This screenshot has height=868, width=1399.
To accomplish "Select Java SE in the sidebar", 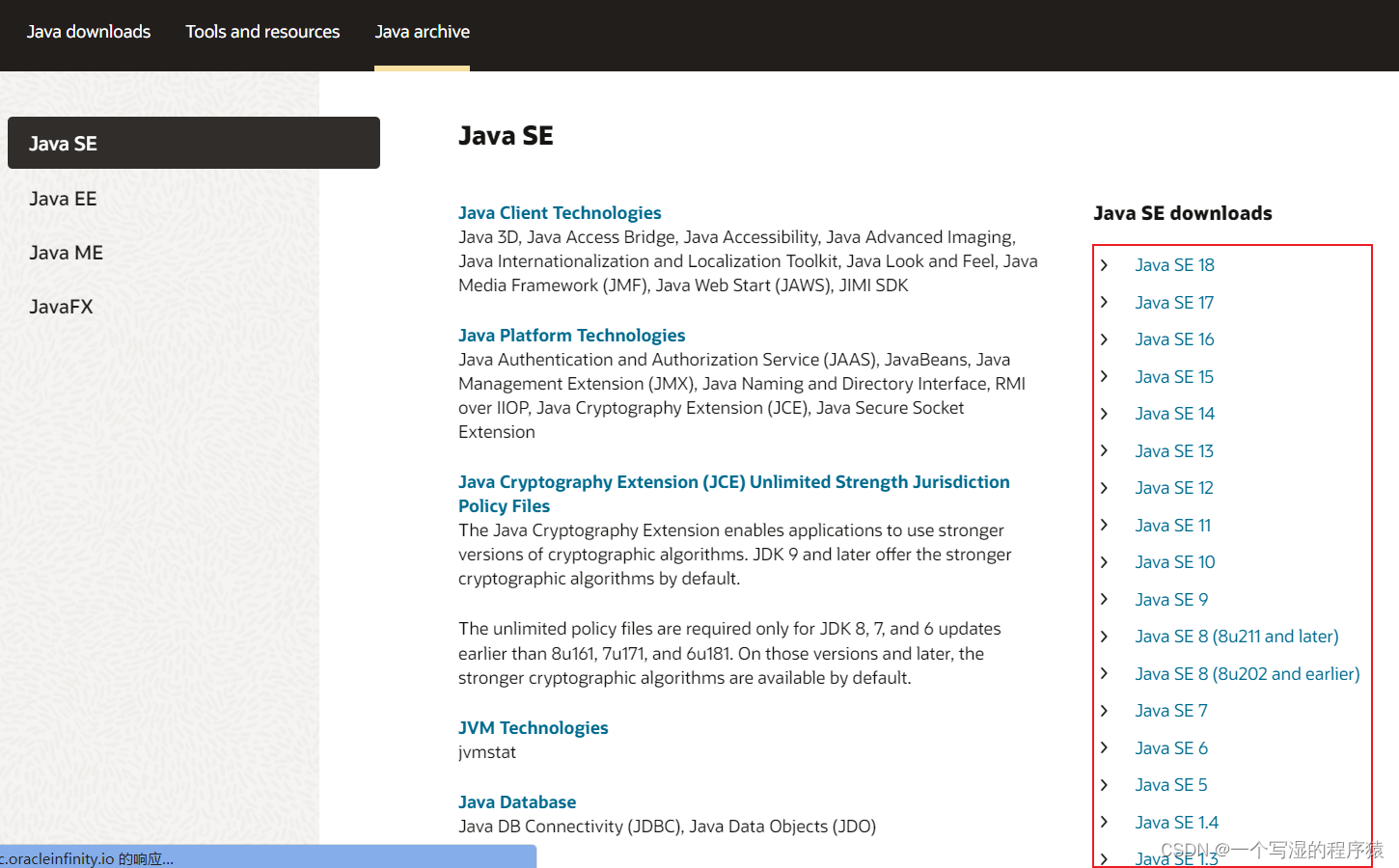I will point(194,143).
